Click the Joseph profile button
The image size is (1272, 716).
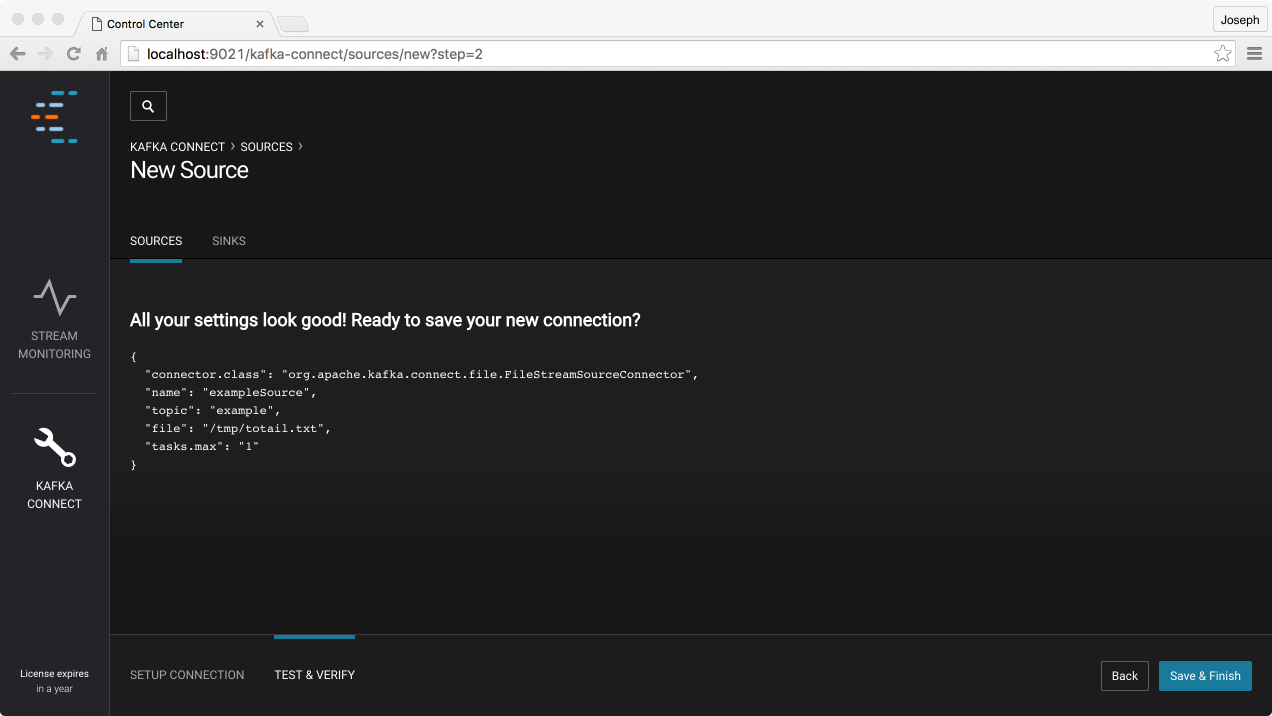[1240, 20]
